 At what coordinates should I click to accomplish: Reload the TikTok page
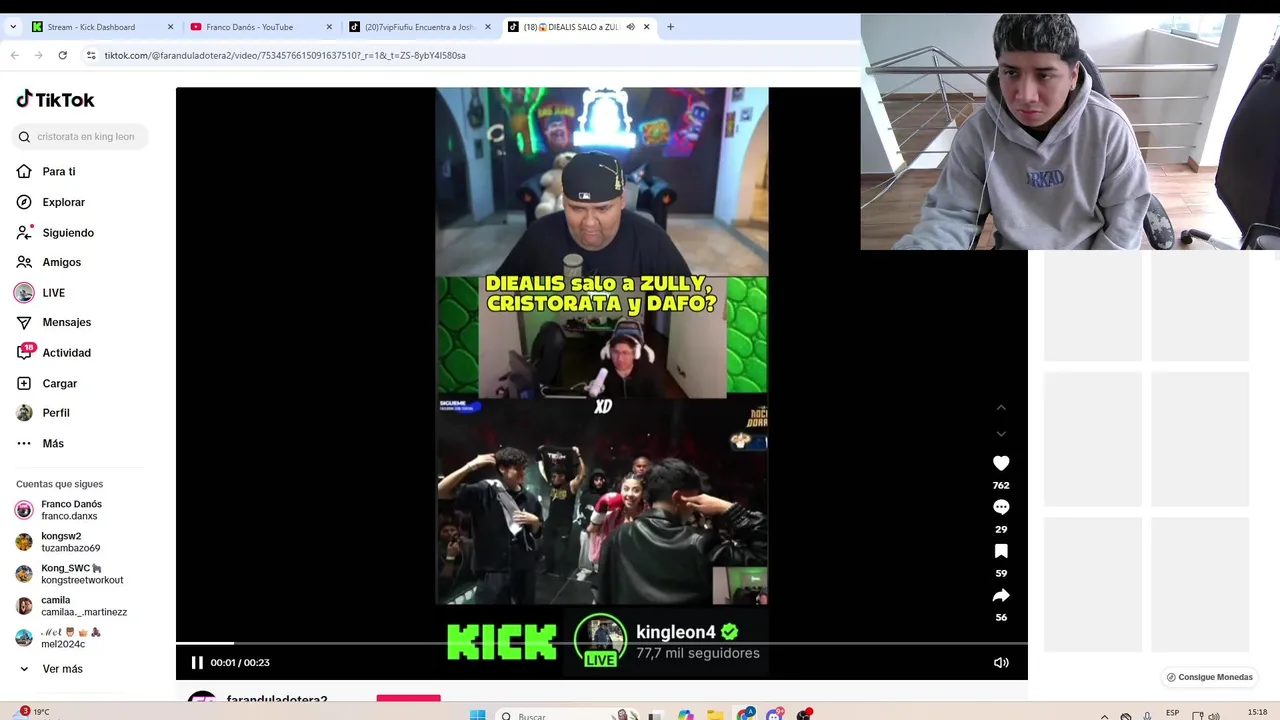[x=62, y=55]
